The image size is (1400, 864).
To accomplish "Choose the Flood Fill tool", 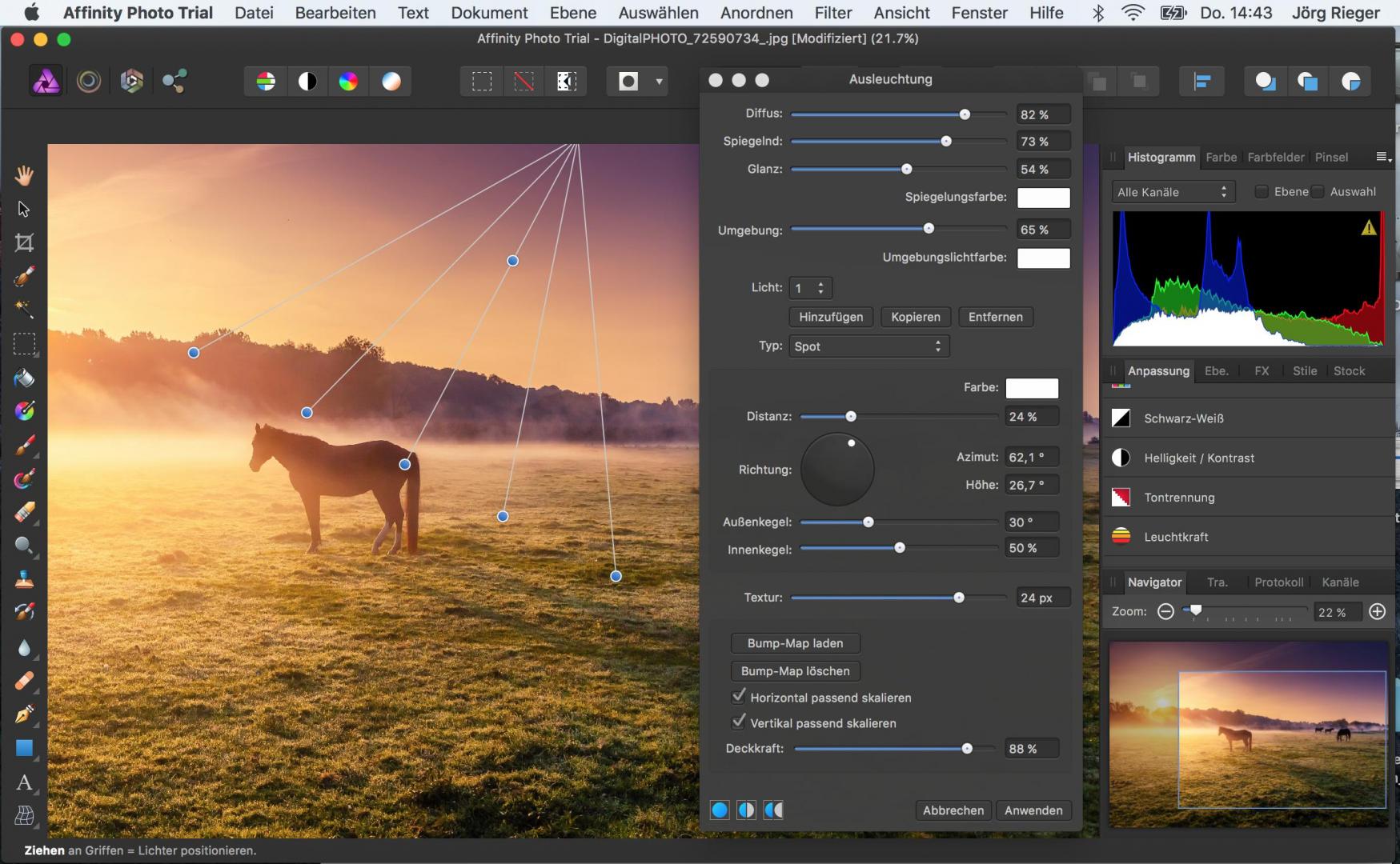I will pos(24,378).
